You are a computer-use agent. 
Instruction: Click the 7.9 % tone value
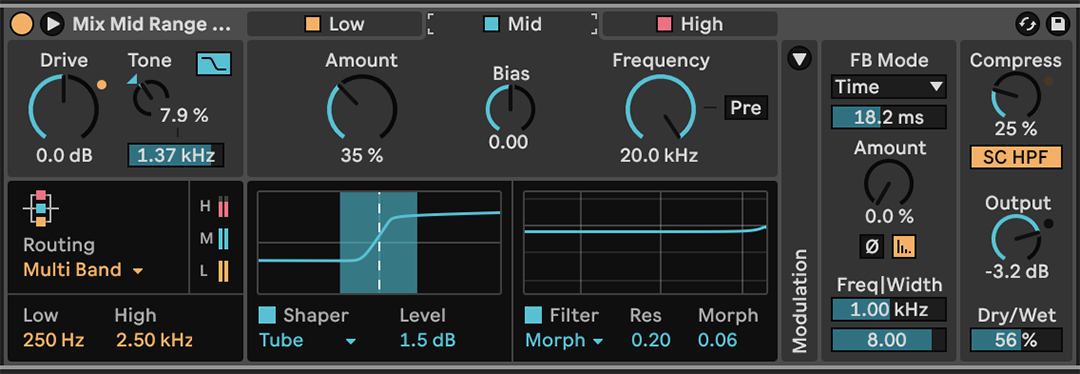(184, 115)
